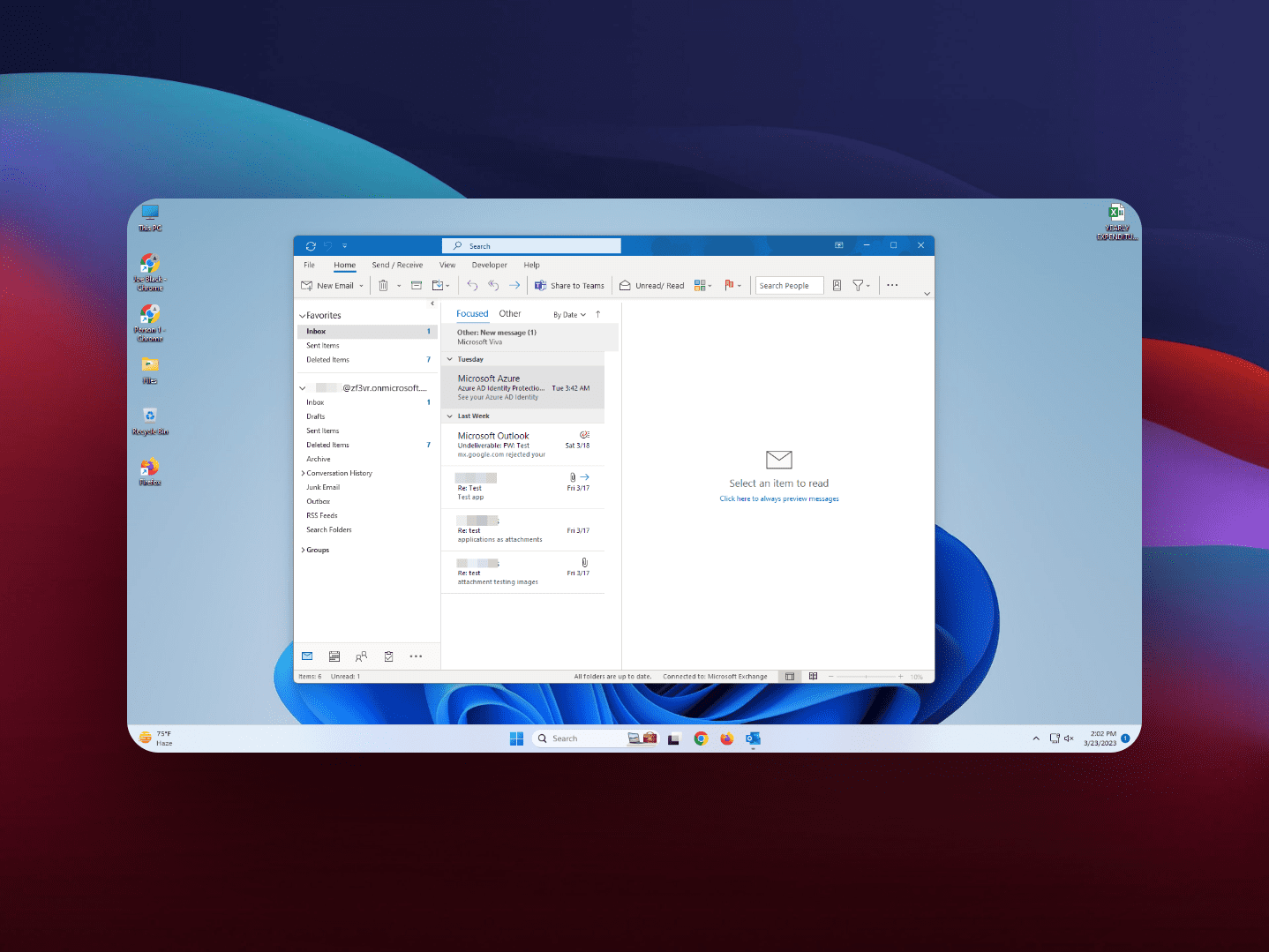Switch to Normal view in status bar

pyautogui.click(x=790, y=677)
